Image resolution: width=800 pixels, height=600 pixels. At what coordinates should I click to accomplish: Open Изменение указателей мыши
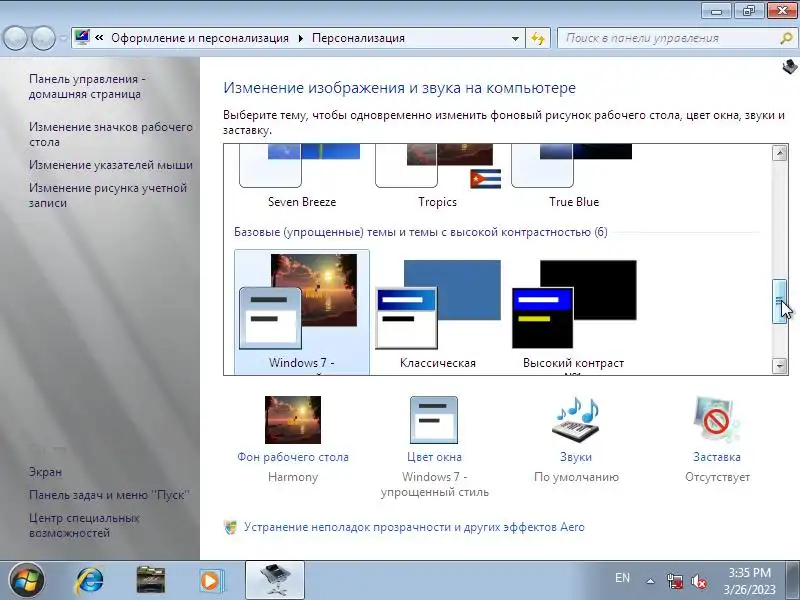point(111,165)
